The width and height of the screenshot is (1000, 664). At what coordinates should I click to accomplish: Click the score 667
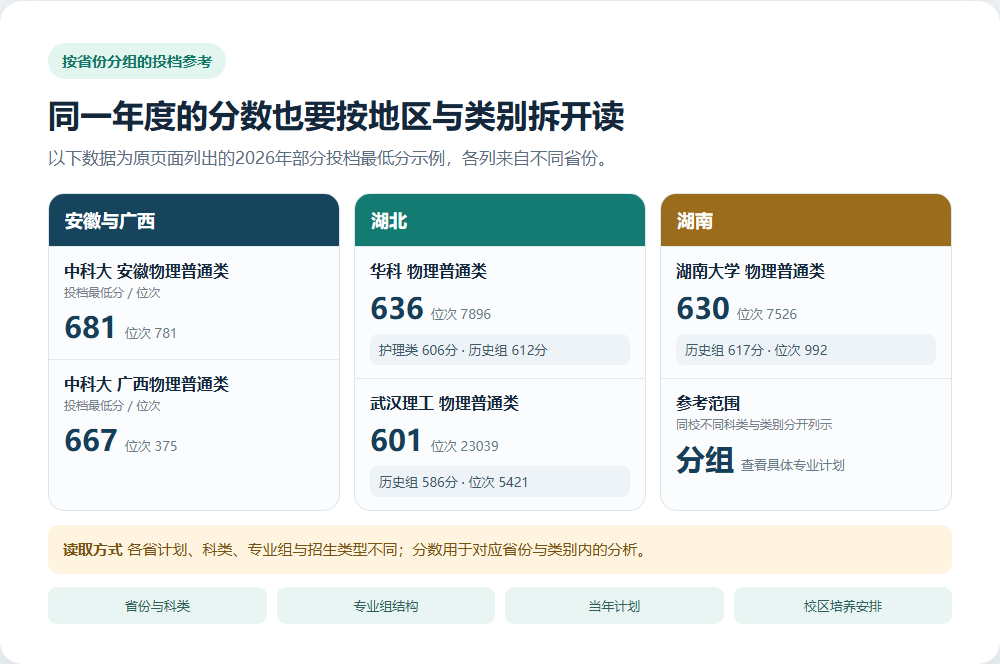91,440
